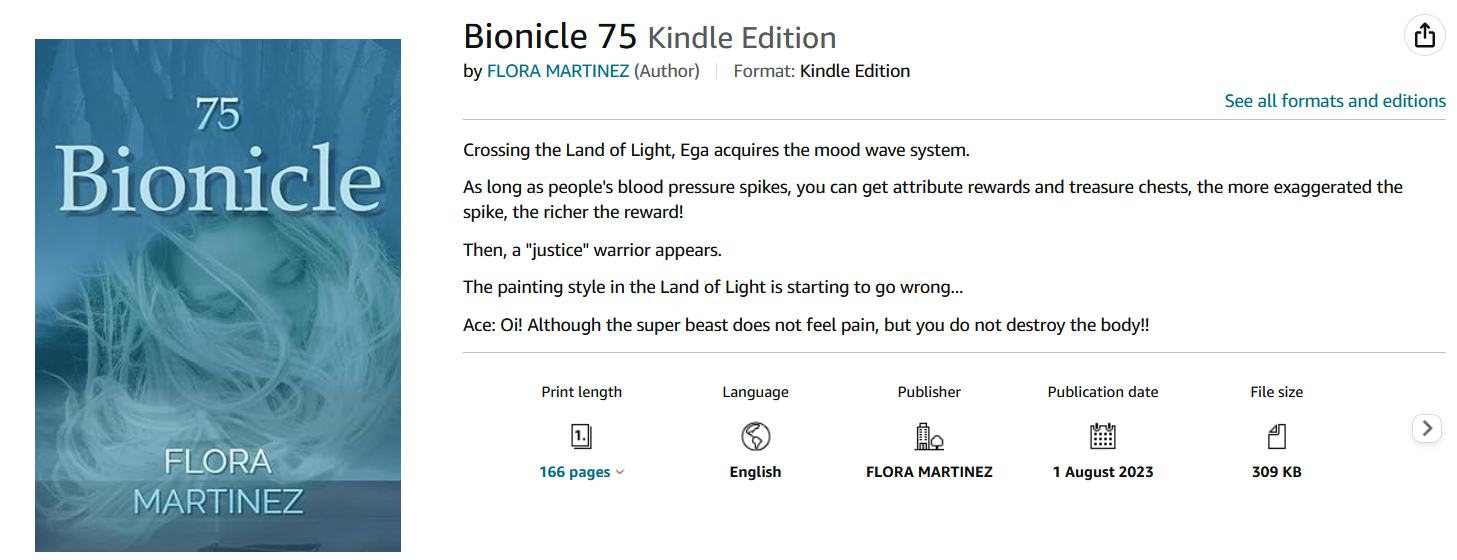
Task: Click the publication date calendar icon
Action: (x=1102, y=436)
